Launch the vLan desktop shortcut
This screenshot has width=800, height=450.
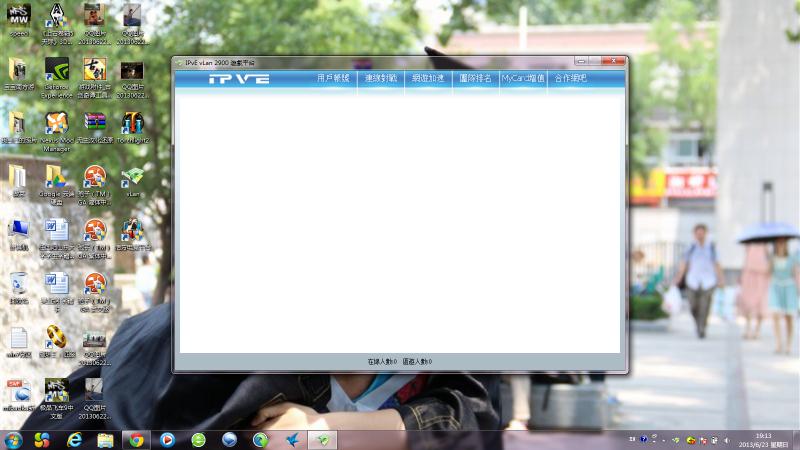pos(133,182)
